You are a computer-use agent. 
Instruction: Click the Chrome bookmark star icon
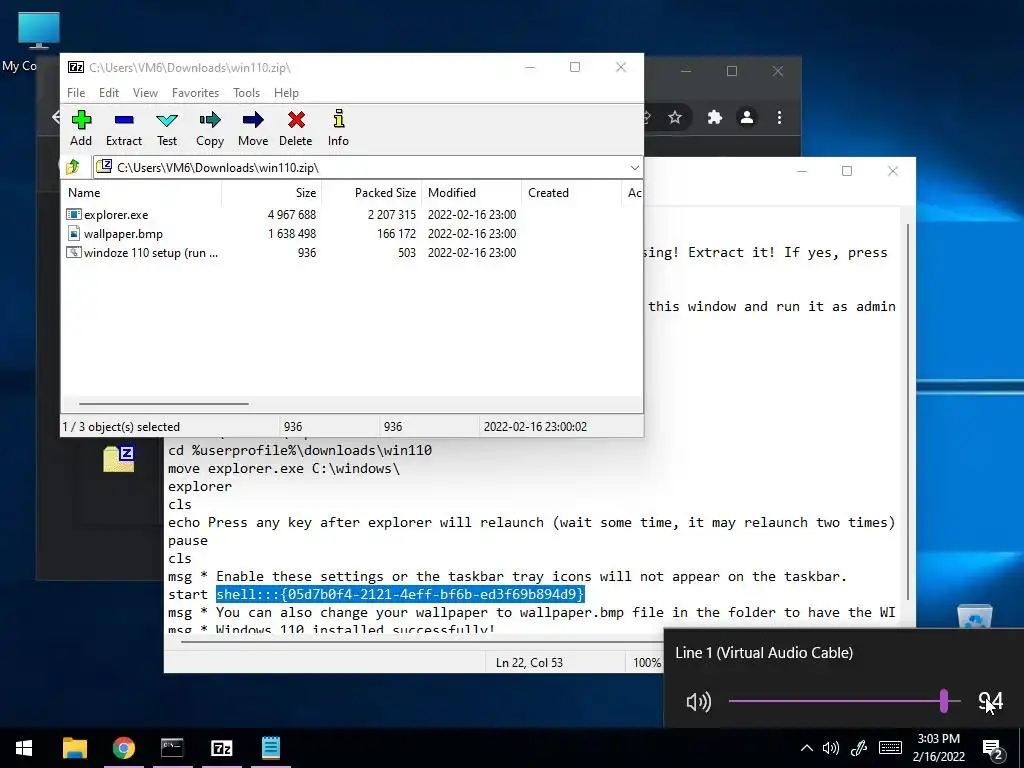click(x=675, y=118)
